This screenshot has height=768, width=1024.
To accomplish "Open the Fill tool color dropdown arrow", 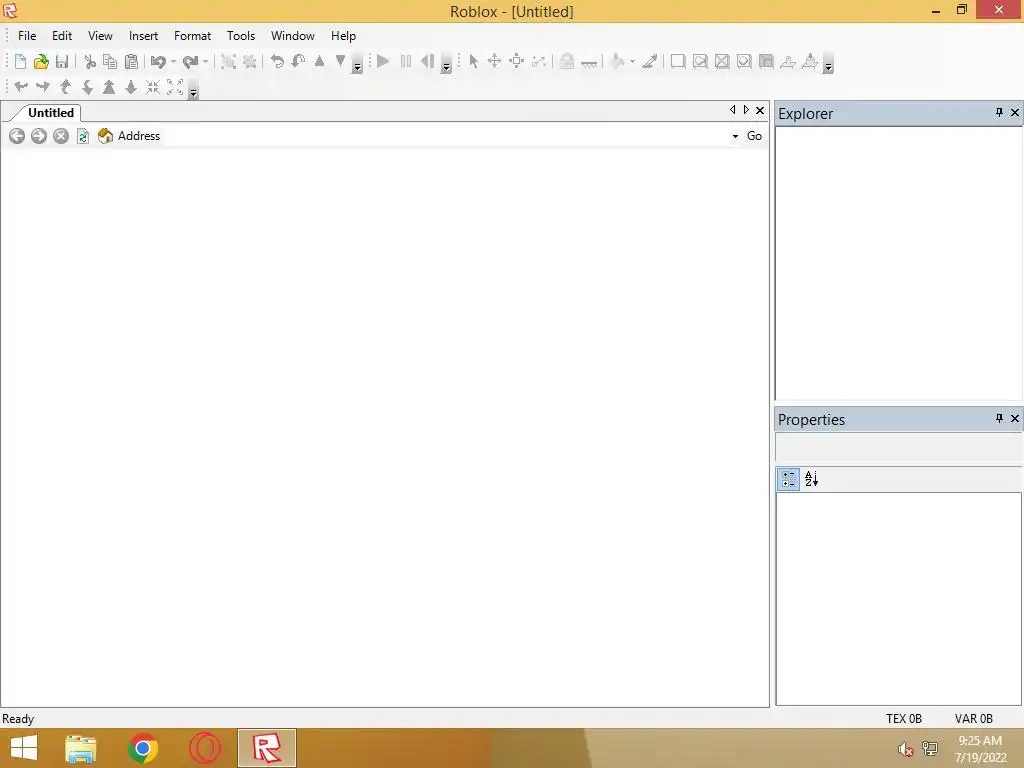I will click(632, 62).
